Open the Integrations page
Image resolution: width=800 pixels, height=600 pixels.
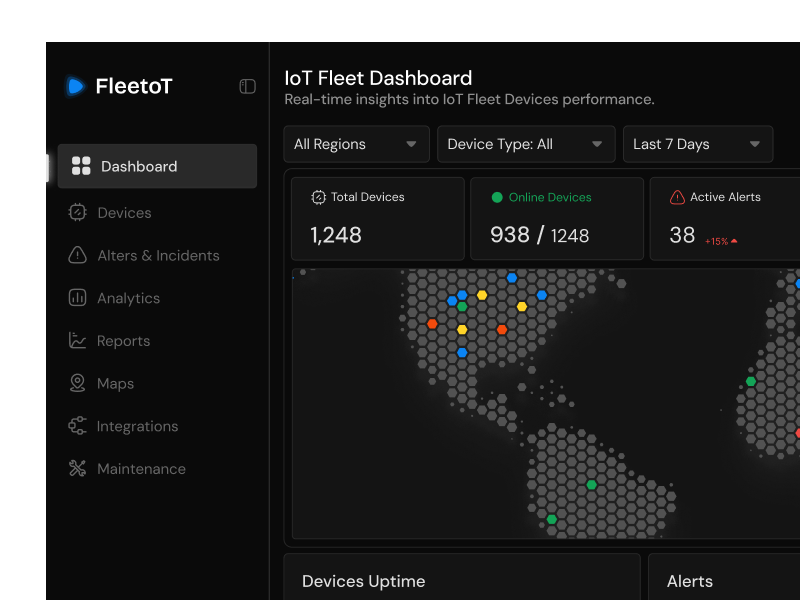[x=137, y=426]
